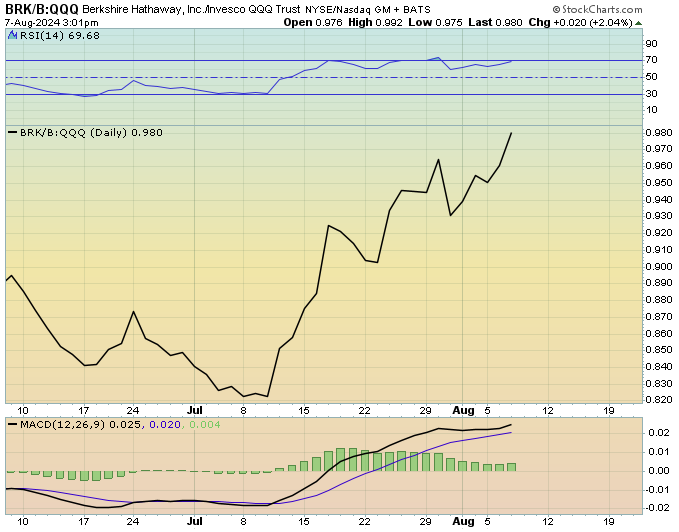Click the 0.940 price axis label
Viewport: 679px width, 532px height.
(659, 200)
